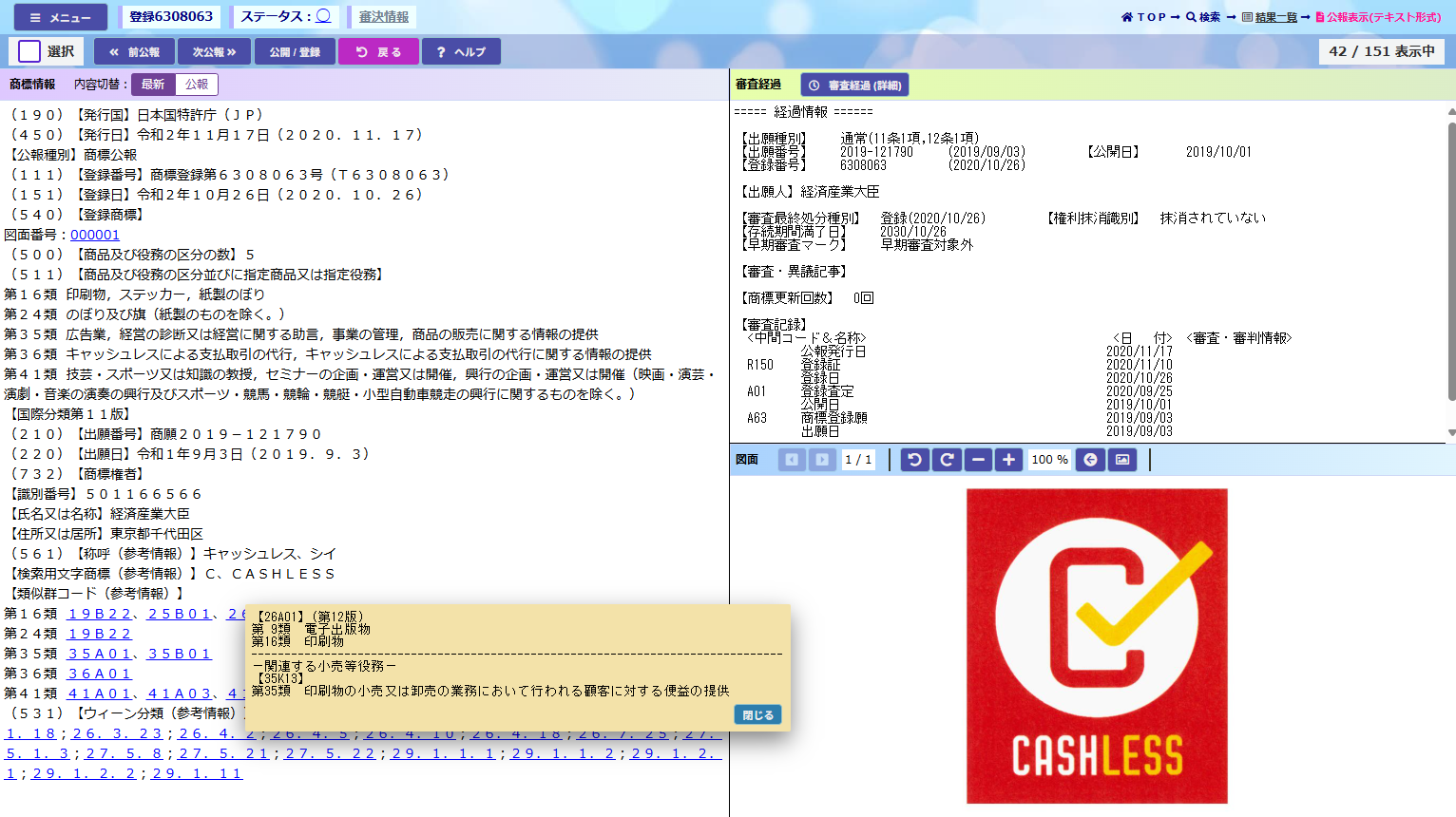Open similar group code 35B01 link
The image size is (1456, 817).
(x=179, y=654)
